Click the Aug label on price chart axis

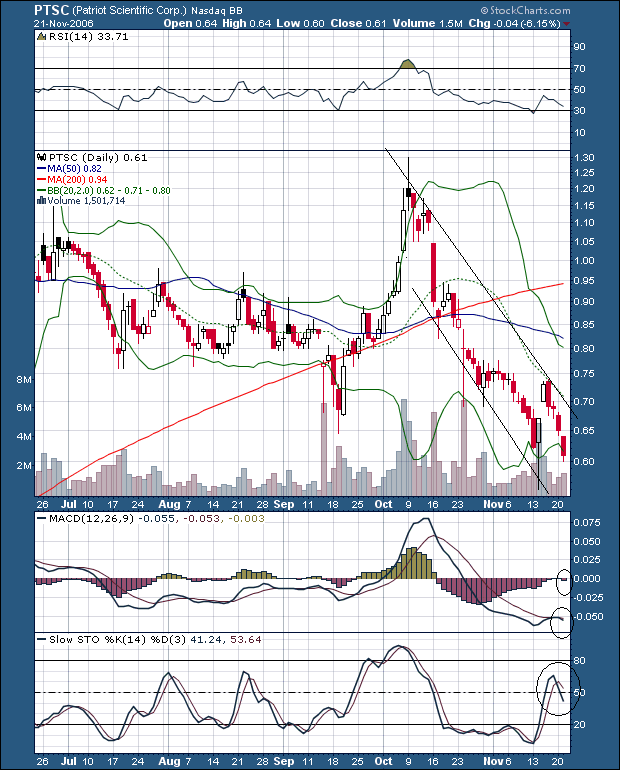(x=170, y=504)
